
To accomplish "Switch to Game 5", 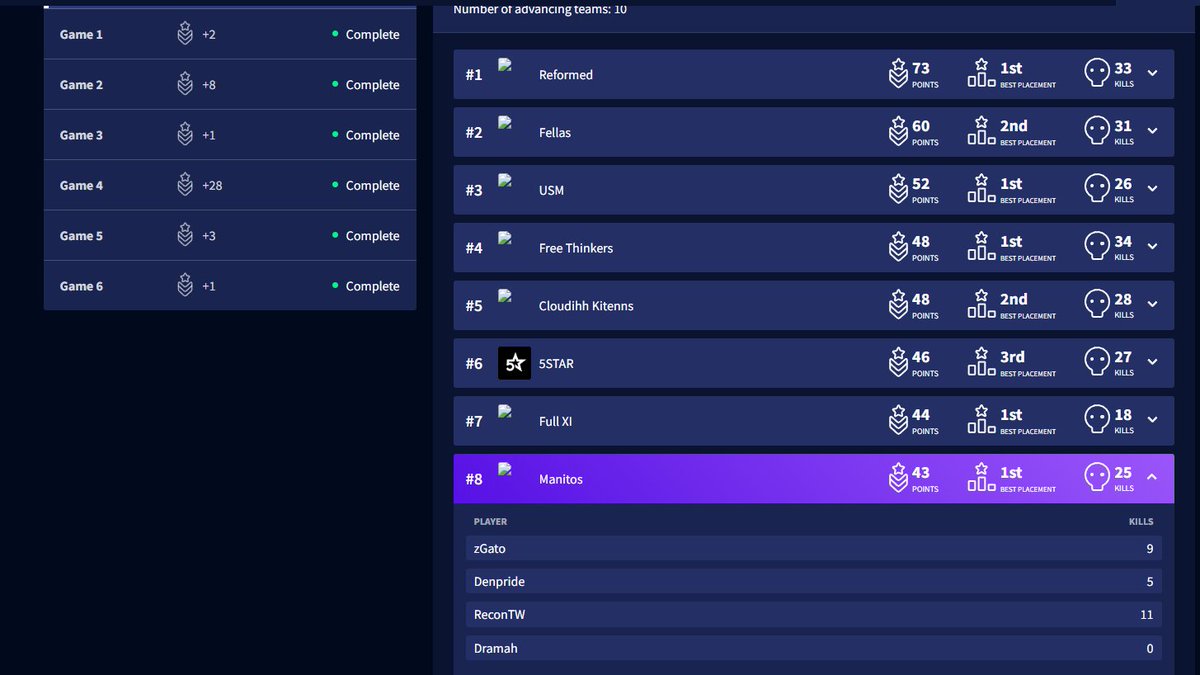I will point(230,236).
